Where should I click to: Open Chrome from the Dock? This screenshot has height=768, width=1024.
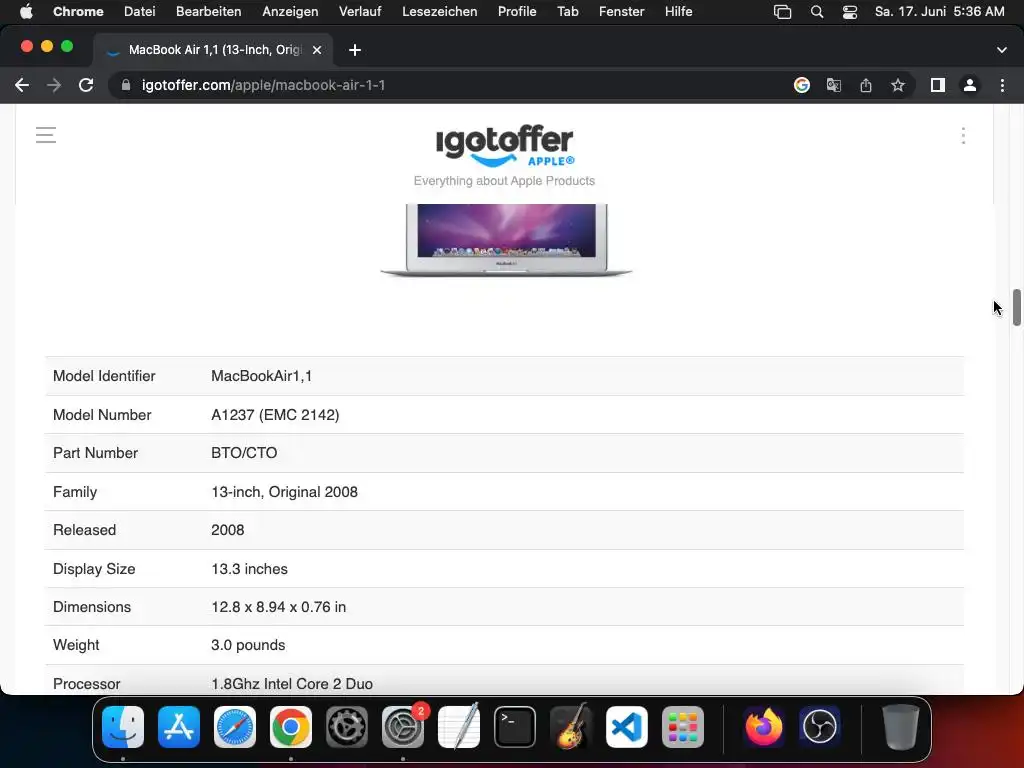[291, 727]
